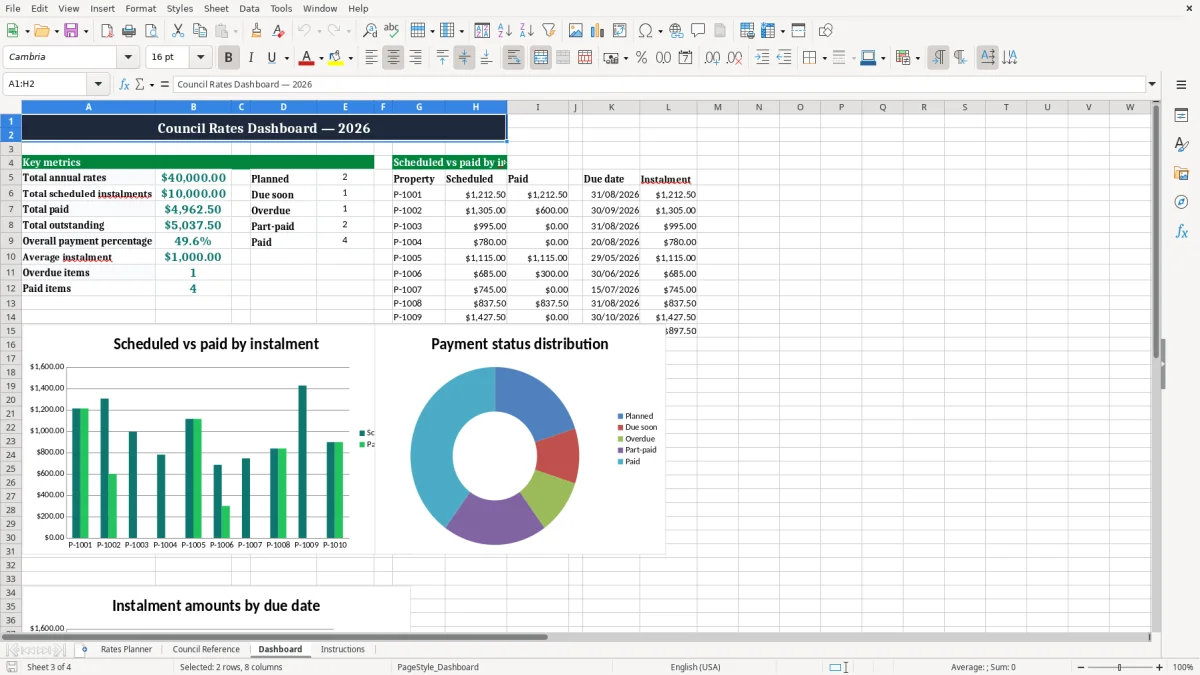Click the vertical scrollbar
Screen dimensions: 1200x675
point(1157,366)
